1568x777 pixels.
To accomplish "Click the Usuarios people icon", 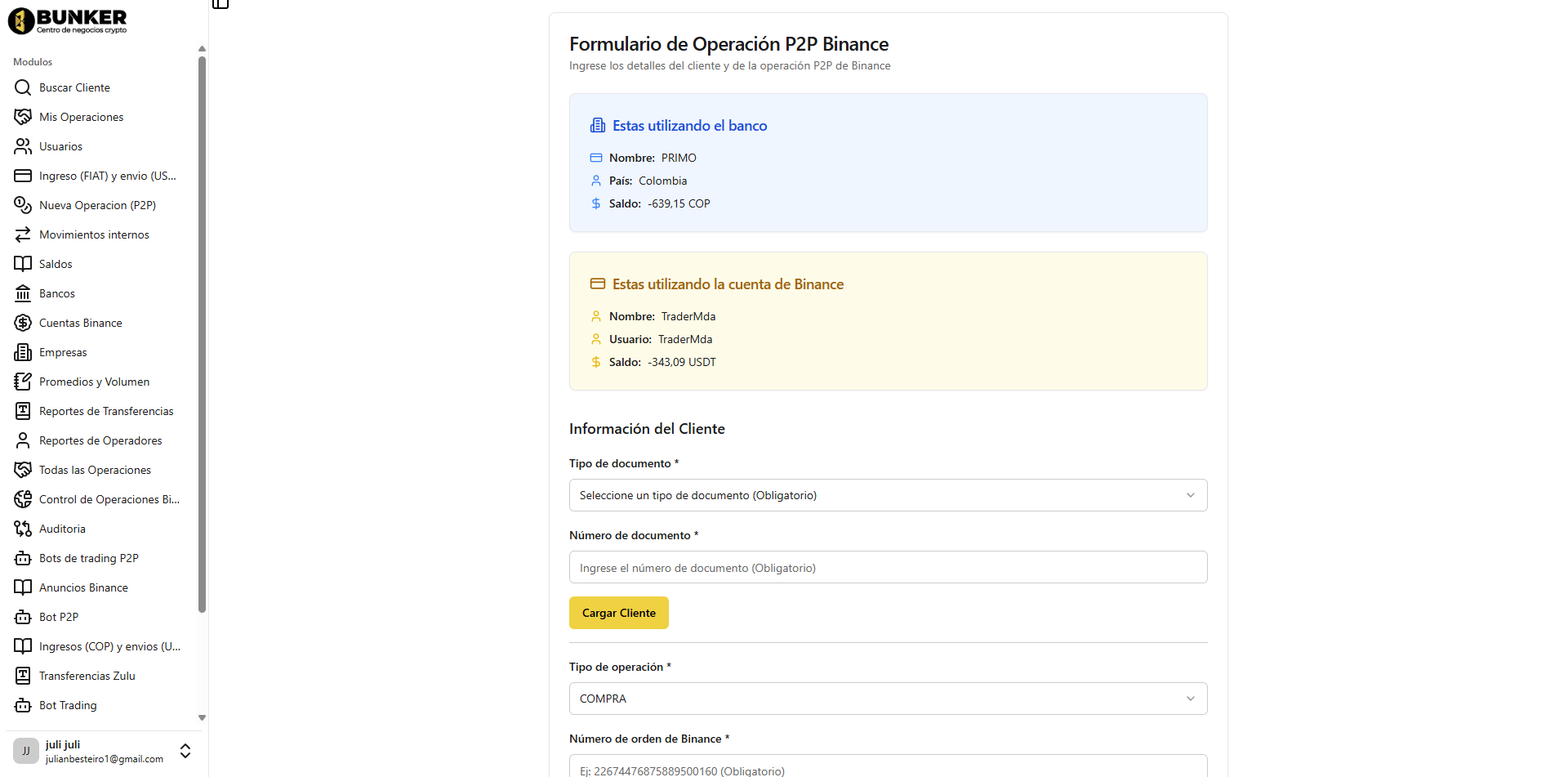I will coord(23,146).
